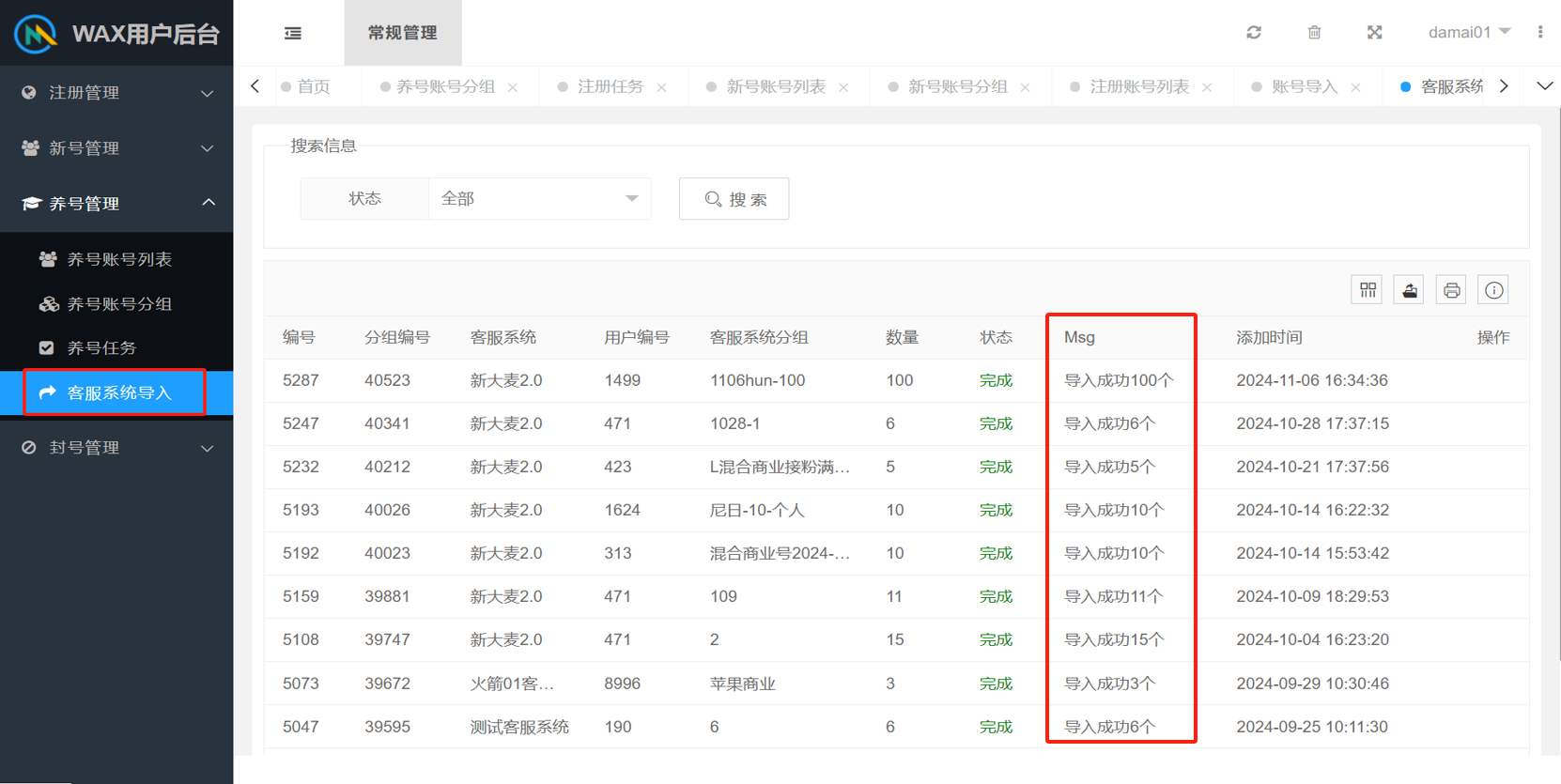Expand the 注册管理 sidebar menu
This screenshot has height=784, width=1561.
pos(116,93)
